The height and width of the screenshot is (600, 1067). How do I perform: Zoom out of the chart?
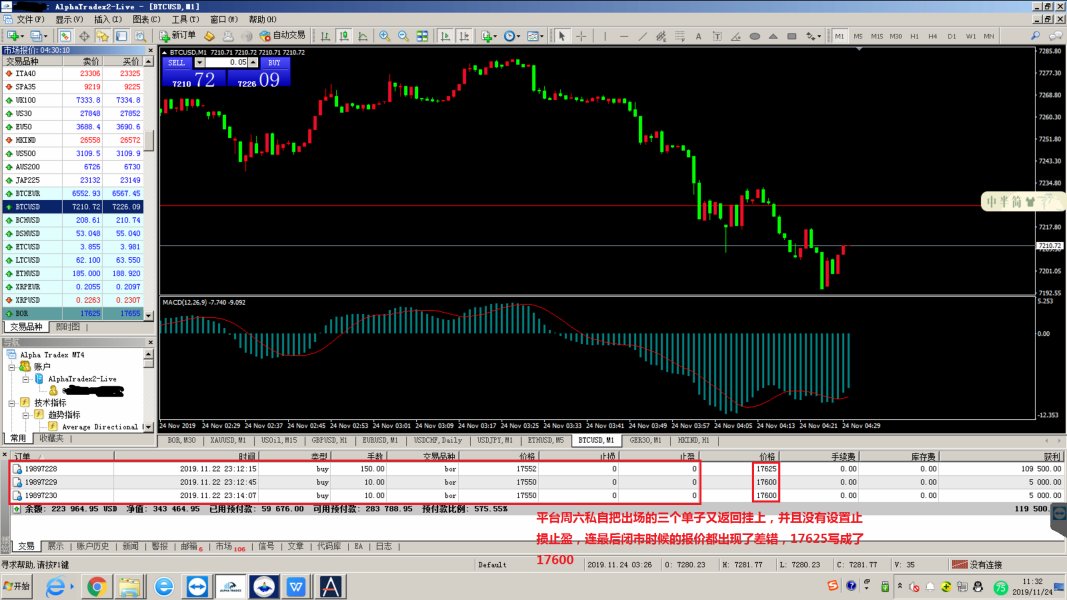point(403,36)
